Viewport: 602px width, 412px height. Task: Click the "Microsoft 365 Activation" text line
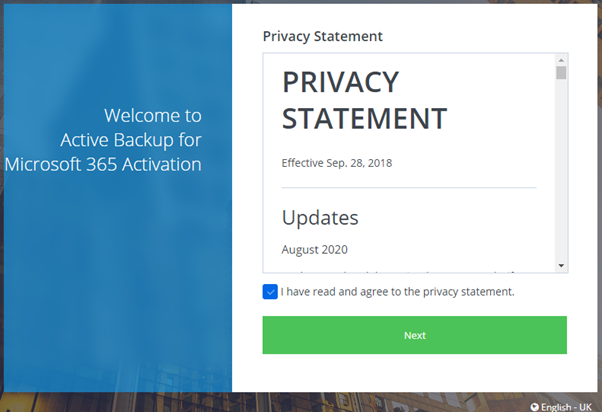pyautogui.click(x=103, y=164)
